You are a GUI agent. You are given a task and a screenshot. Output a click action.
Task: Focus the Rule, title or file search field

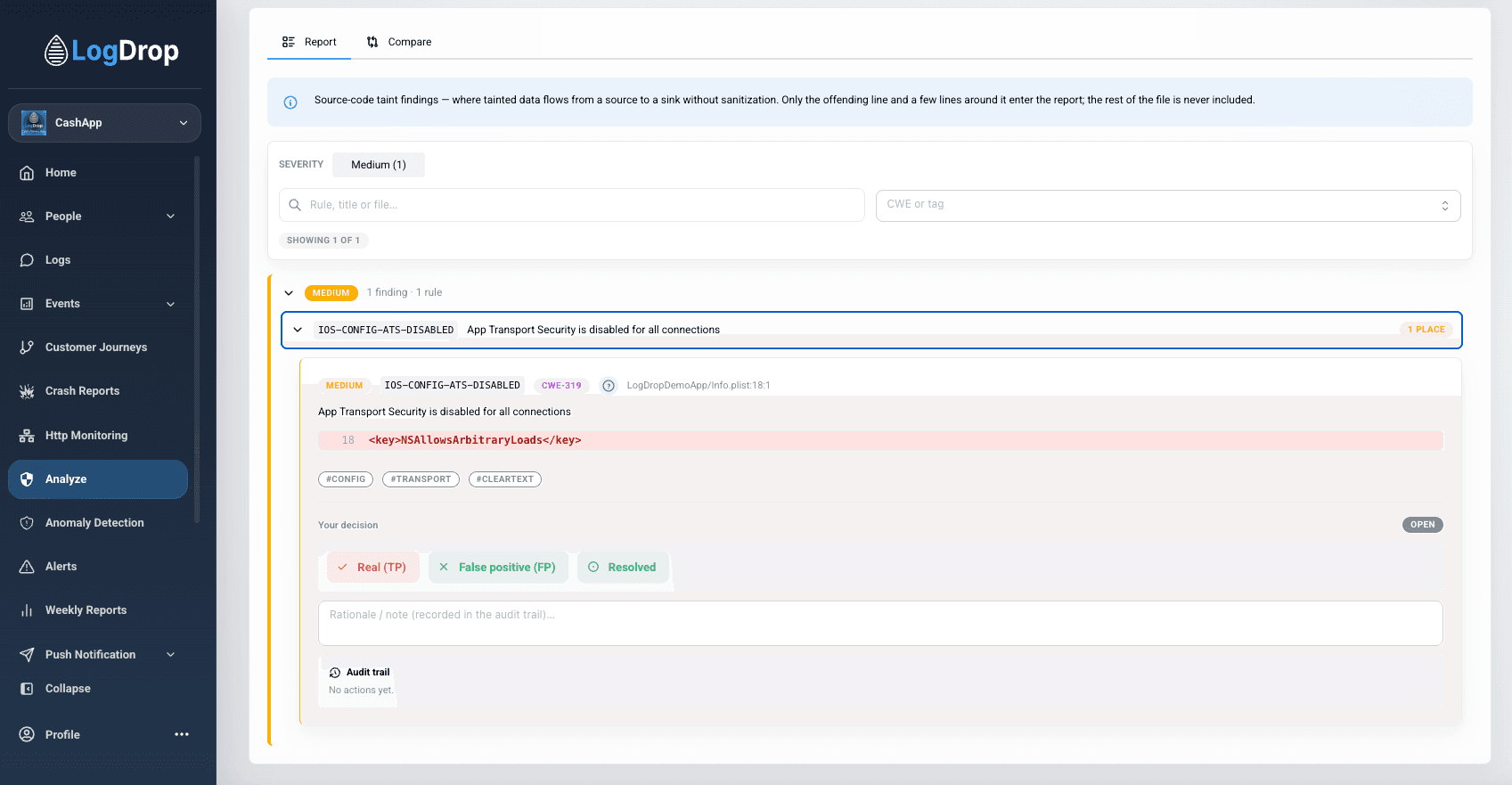[x=572, y=205]
